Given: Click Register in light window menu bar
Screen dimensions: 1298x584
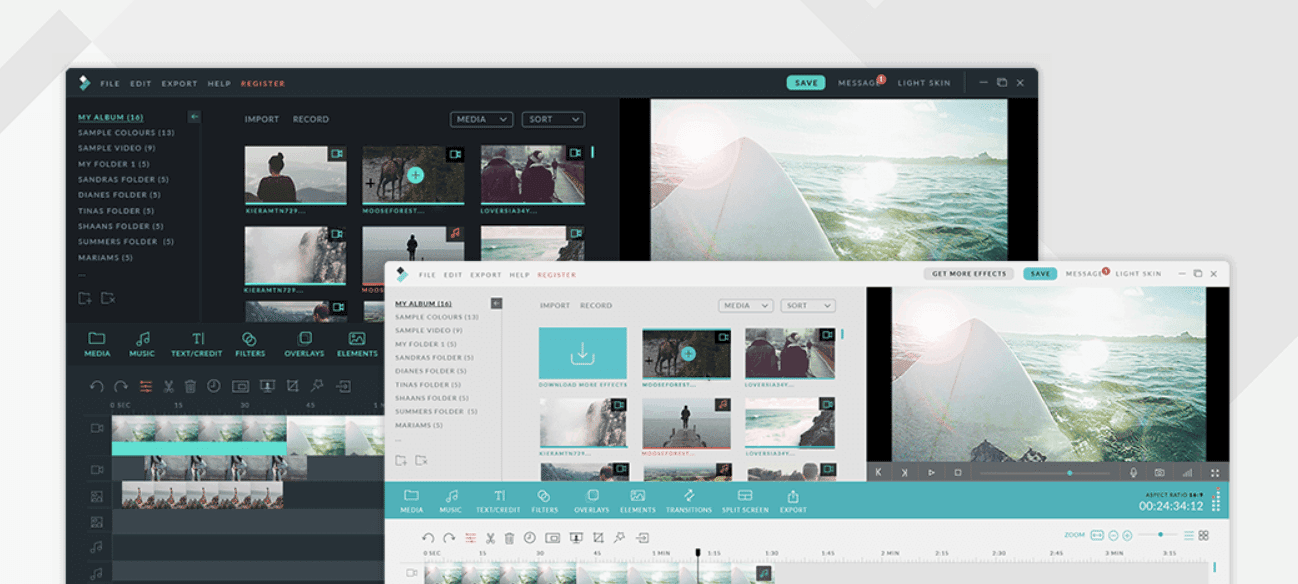Looking at the screenshot, I should pyautogui.click(x=557, y=275).
